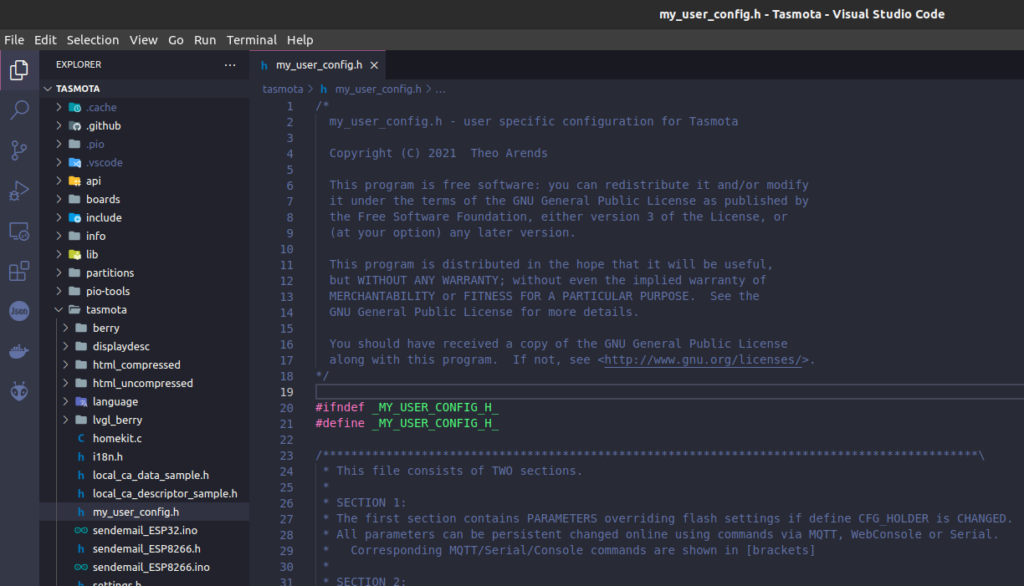Image resolution: width=1024 pixels, height=586 pixels.
Task: Expand the lib folder
Action: pyautogui.click(x=144, y=254)
